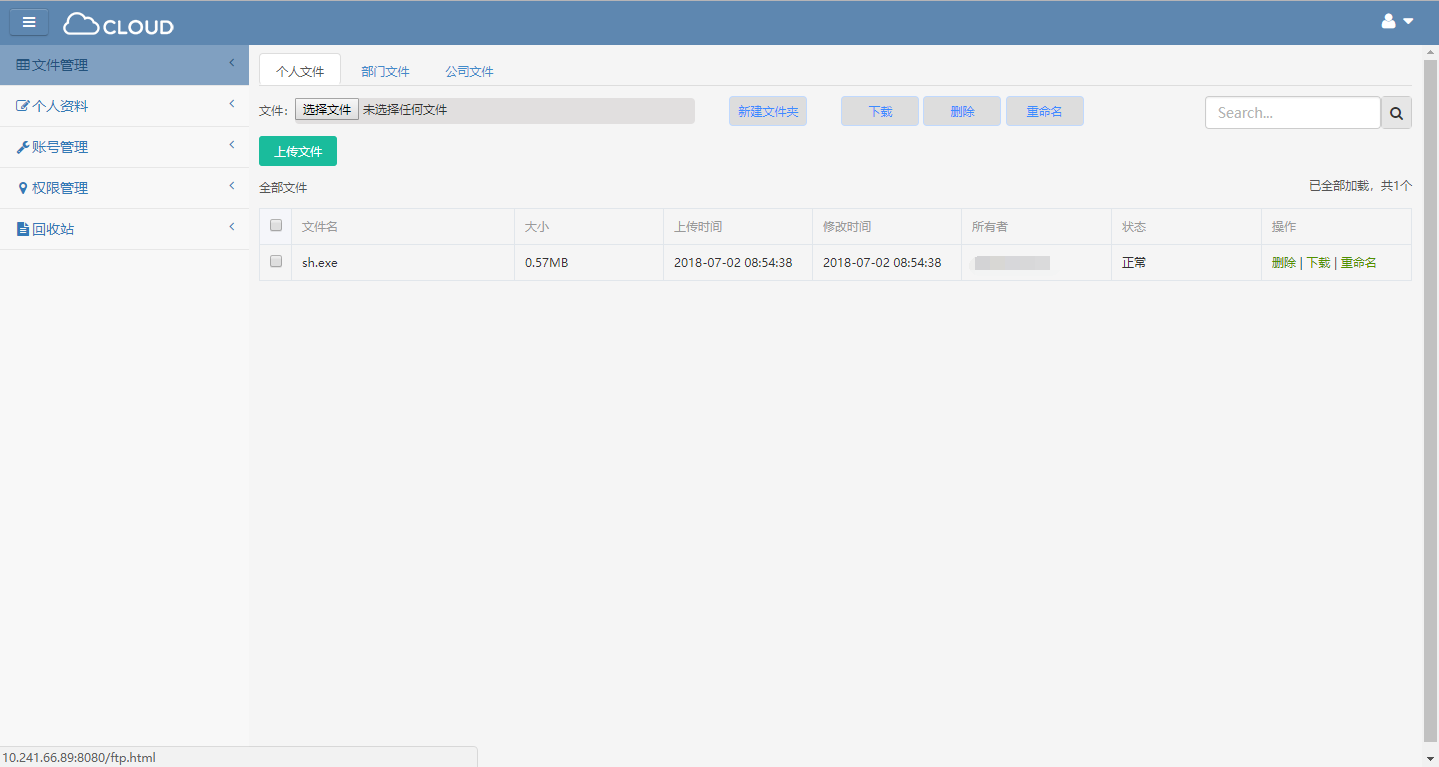Focus the Search input field
This screenshot has height=767, width=1439.
pos(1293,113)
